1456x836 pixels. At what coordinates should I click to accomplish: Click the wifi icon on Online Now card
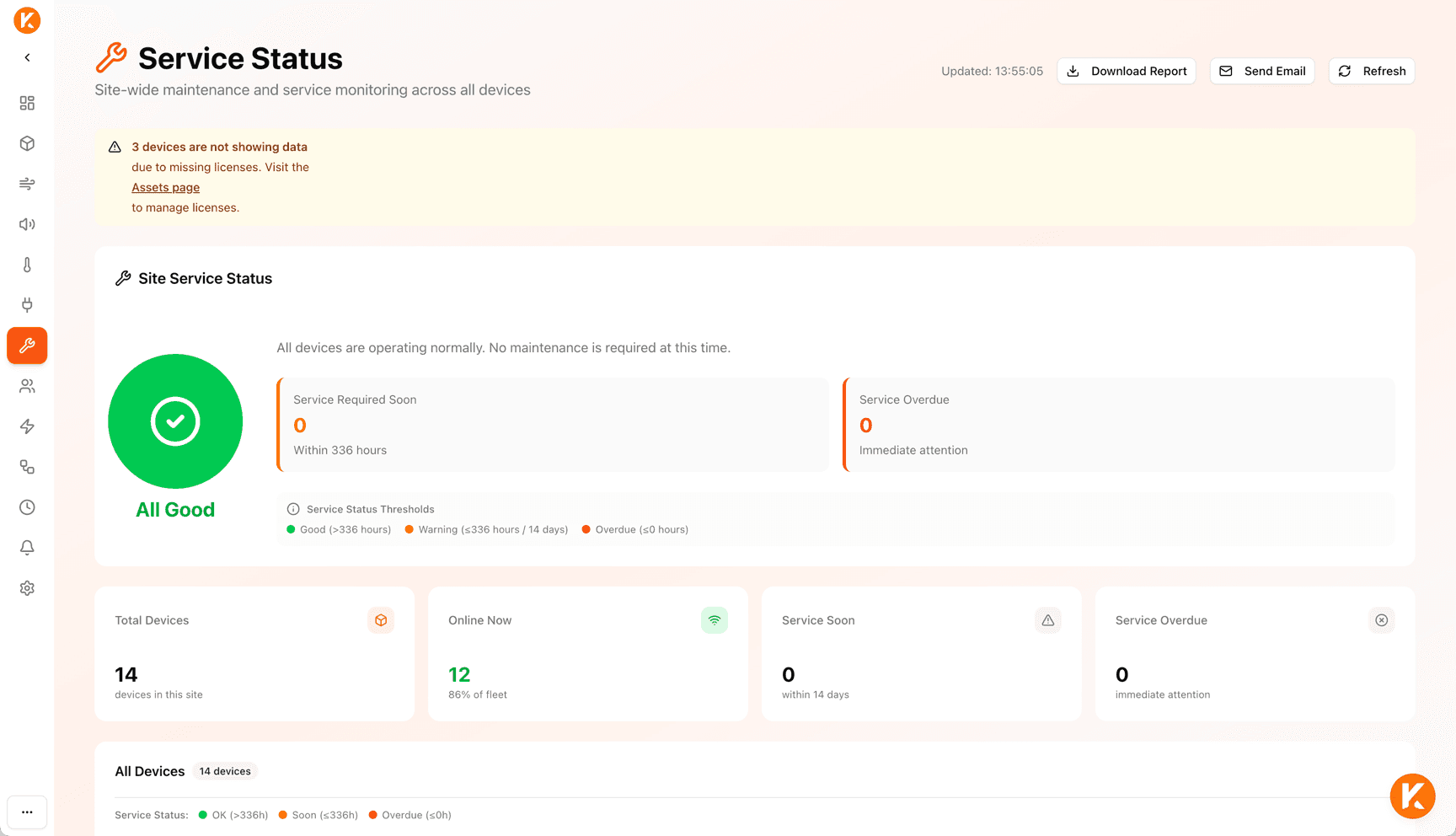(715, 620)
